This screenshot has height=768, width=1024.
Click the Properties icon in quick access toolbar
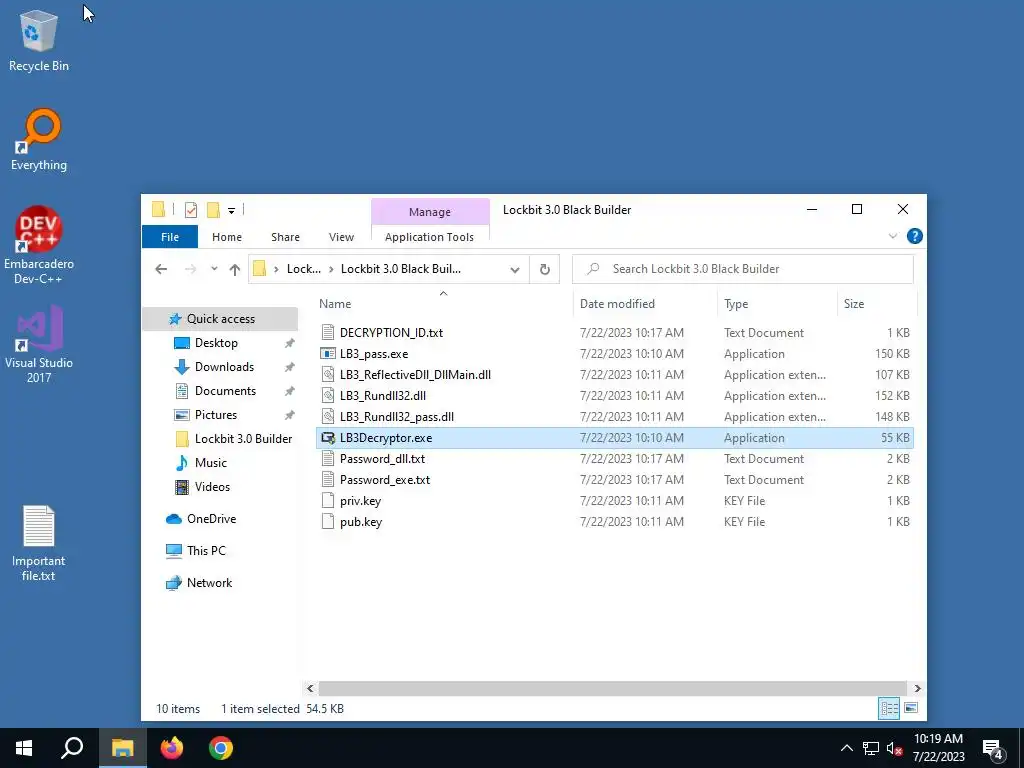coord(191,210)
